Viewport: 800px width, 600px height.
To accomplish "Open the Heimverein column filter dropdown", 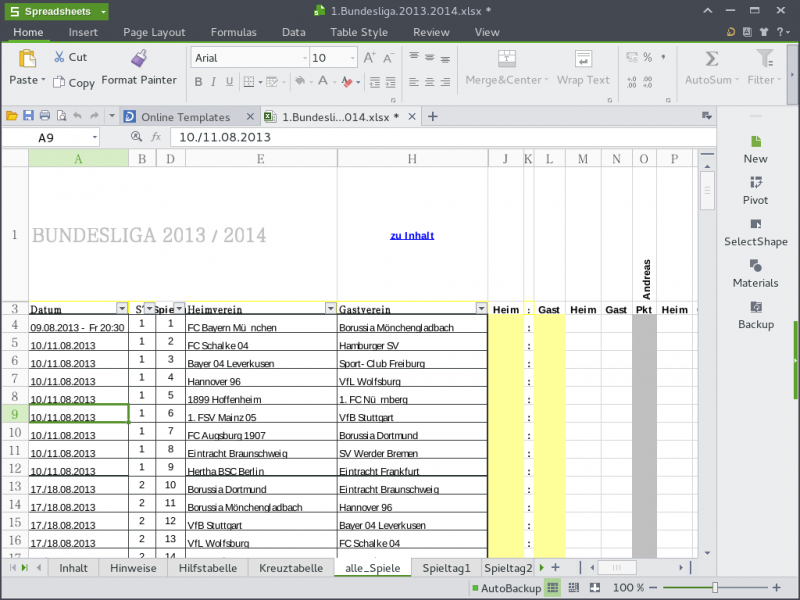I will click(330, 309).
